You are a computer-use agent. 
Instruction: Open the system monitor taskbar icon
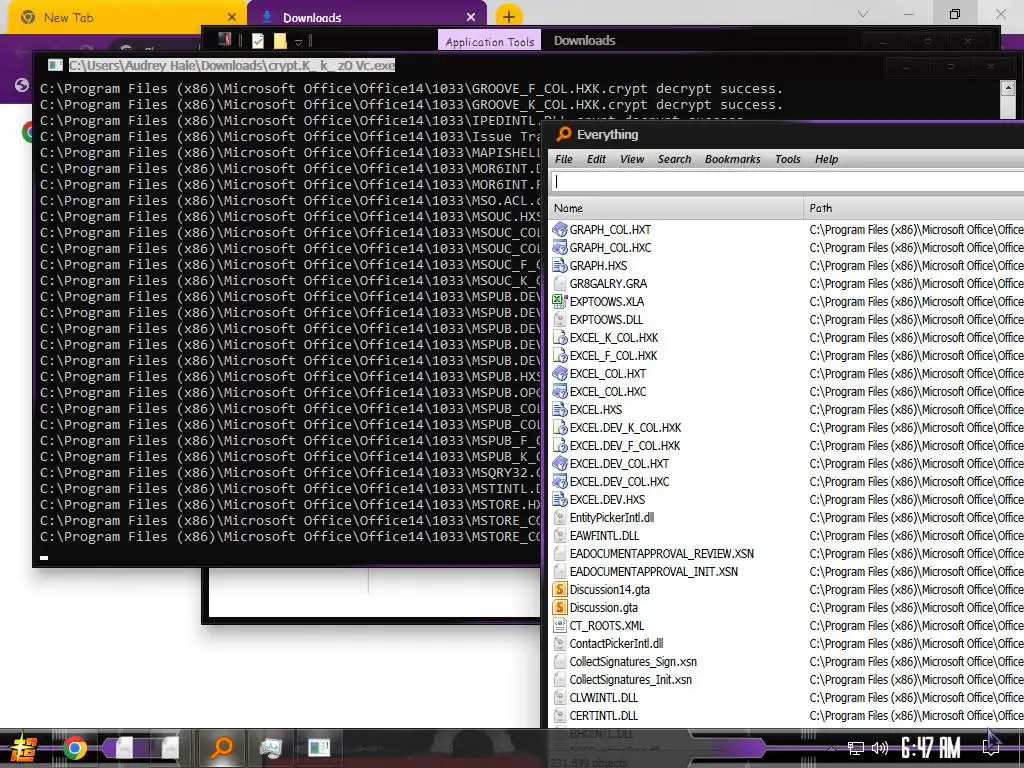[x=270, y=747]
